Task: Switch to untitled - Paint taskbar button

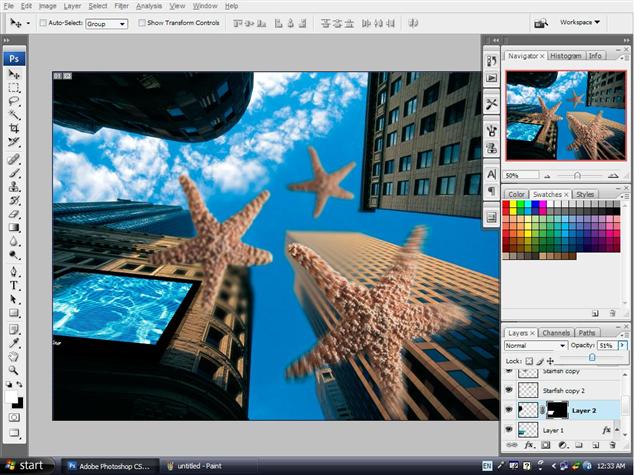Action: (196, 466)
